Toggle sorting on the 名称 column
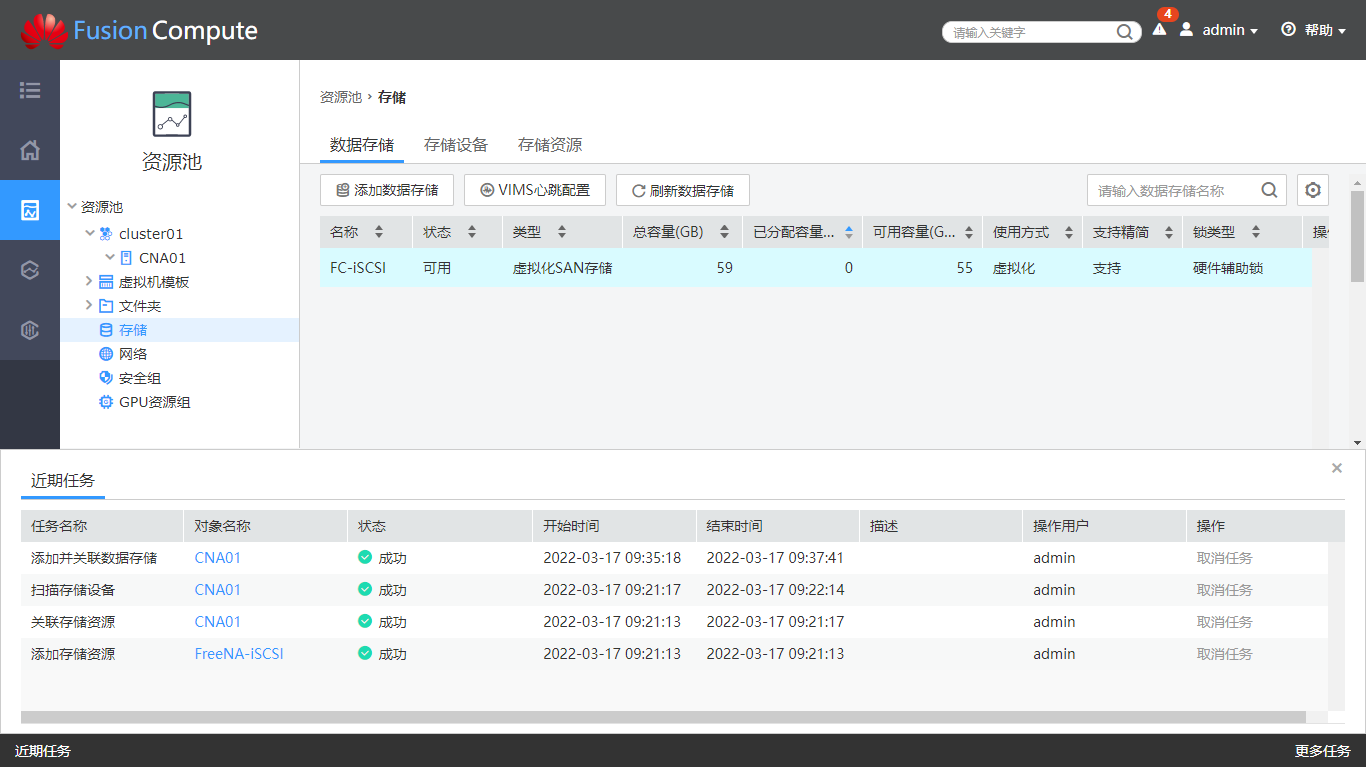1366x767 pixels. tap(378, 231)
